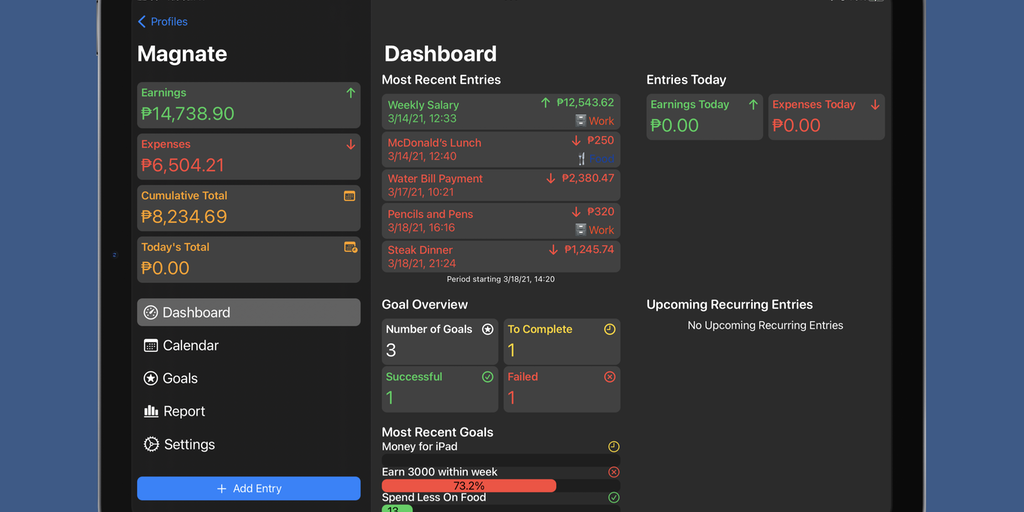Click the Goals star icon in sidebar
Viewport: 1024px width, 512px height.
click(151, 378)
